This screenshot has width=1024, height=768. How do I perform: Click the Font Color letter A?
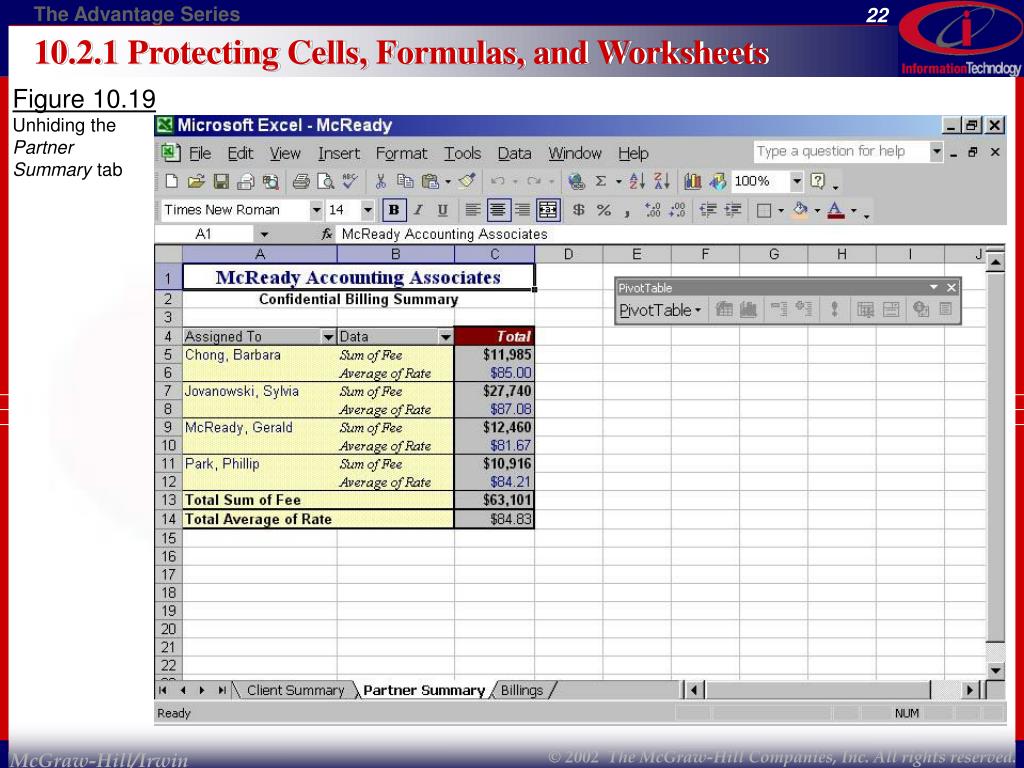pyautogui.click(x=836, y=210)
